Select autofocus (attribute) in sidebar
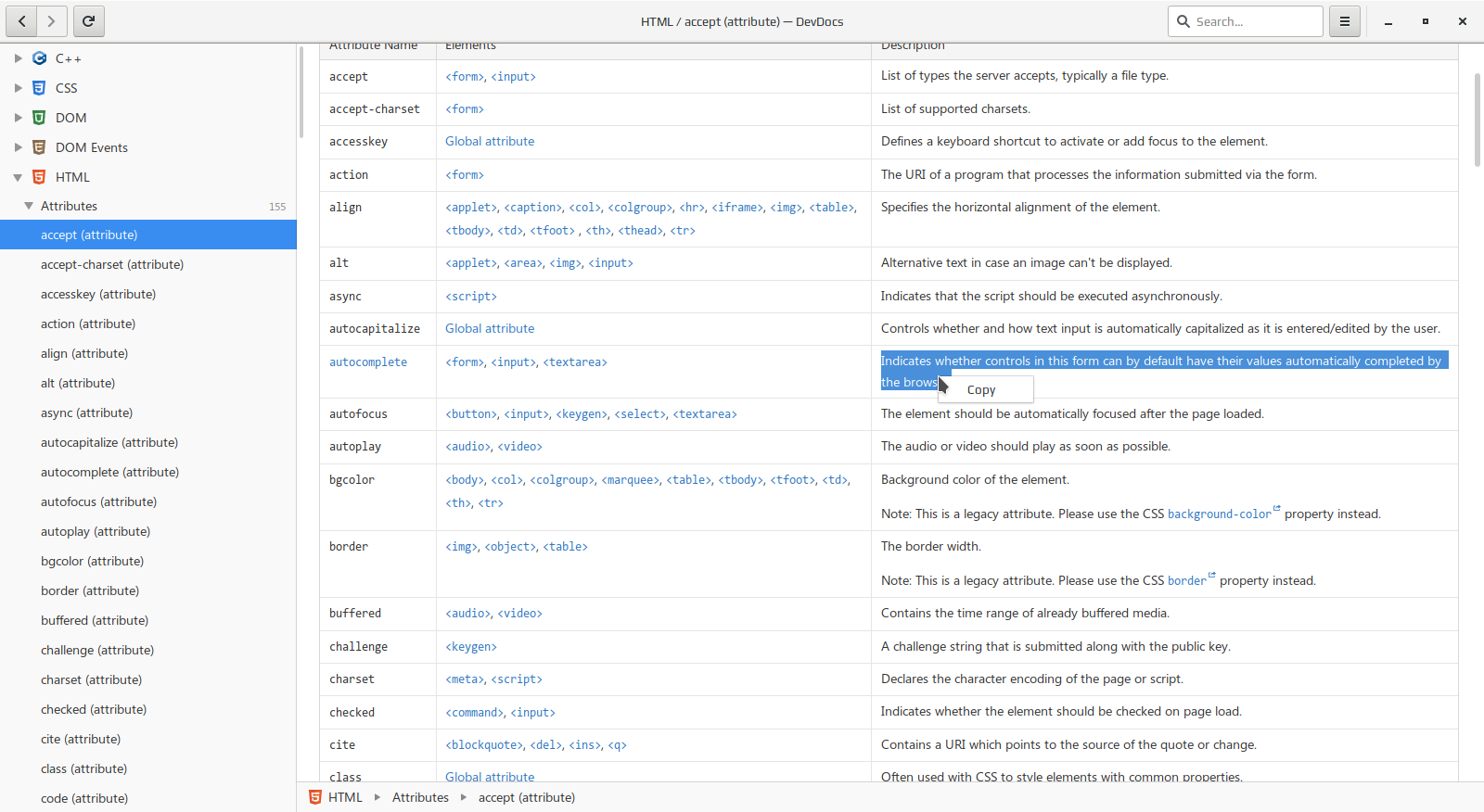 [x=148, y=501]
